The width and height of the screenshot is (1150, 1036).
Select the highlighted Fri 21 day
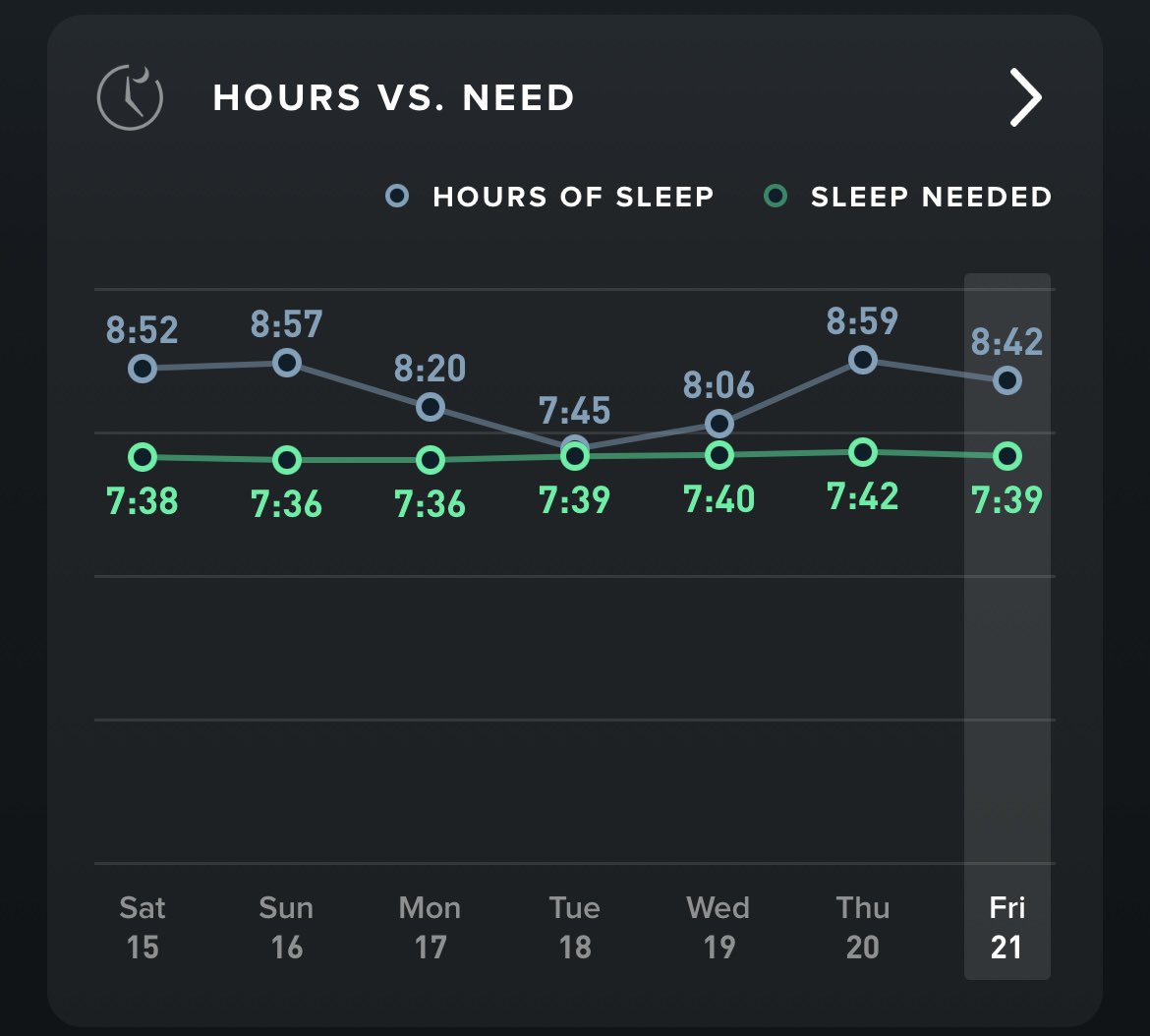(x=1006, y=928)
